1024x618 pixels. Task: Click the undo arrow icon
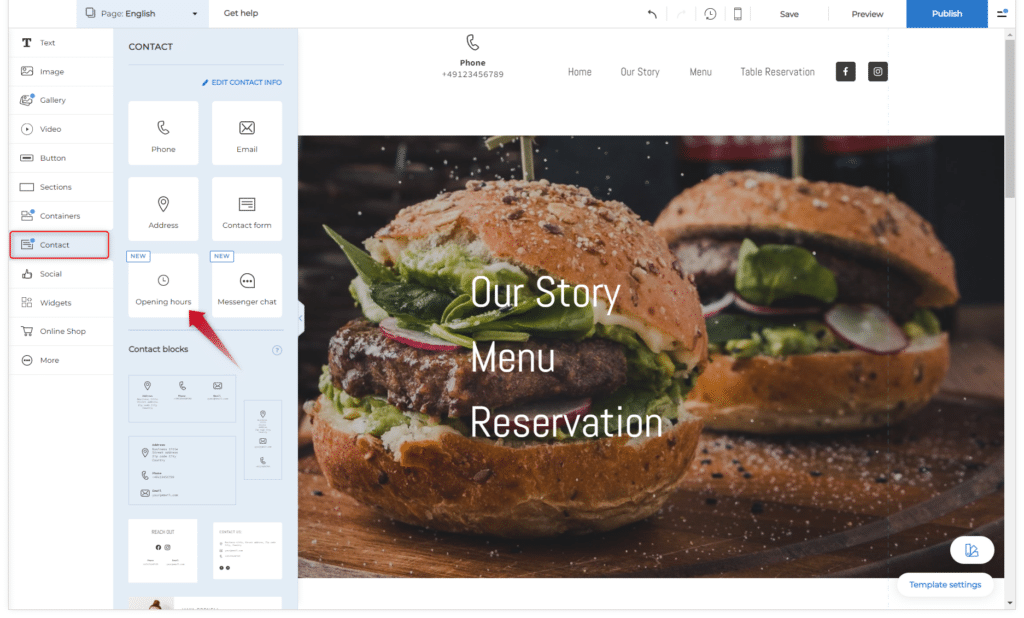(652, 14)
